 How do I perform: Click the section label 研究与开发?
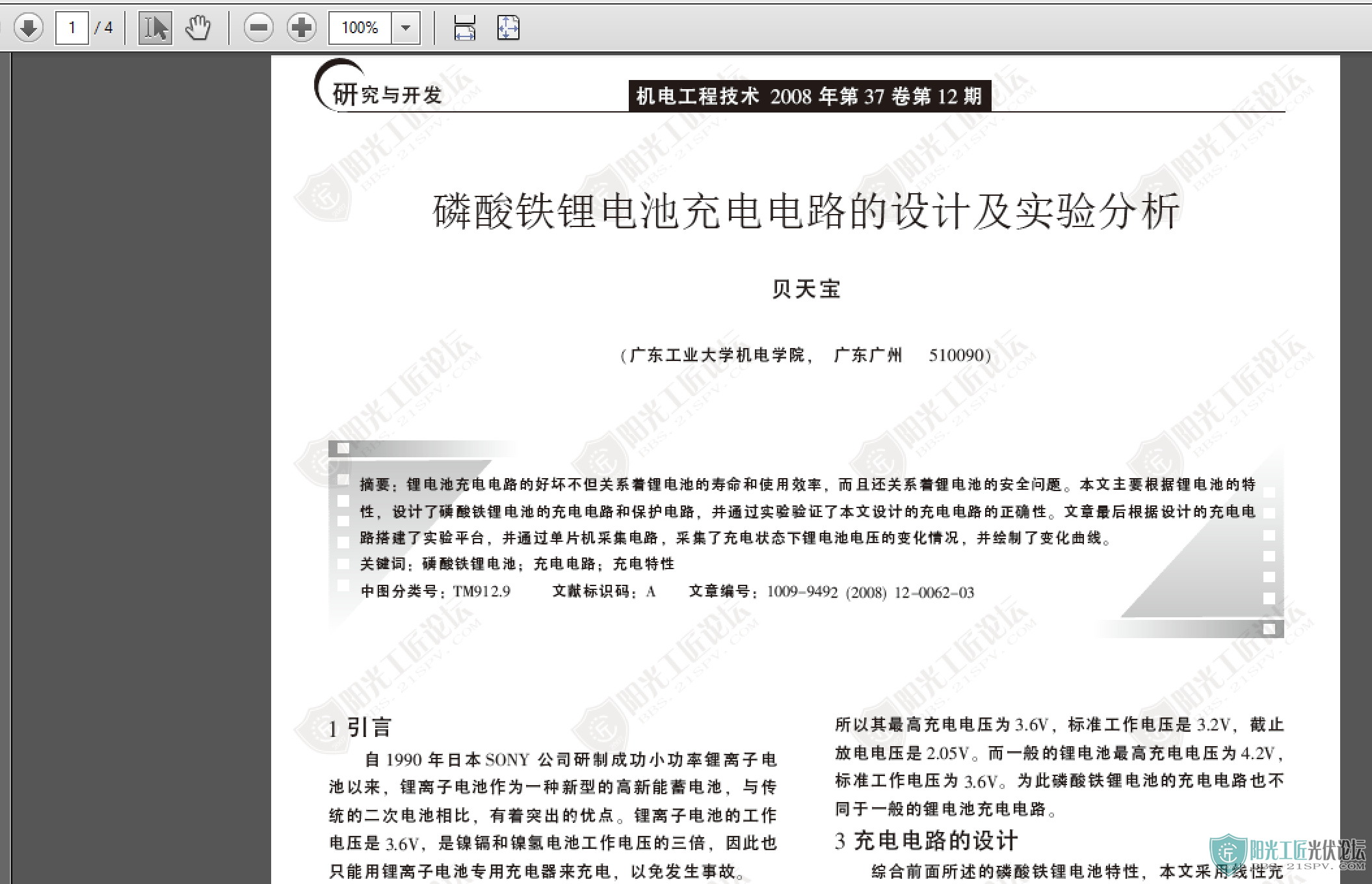point(388,95)
